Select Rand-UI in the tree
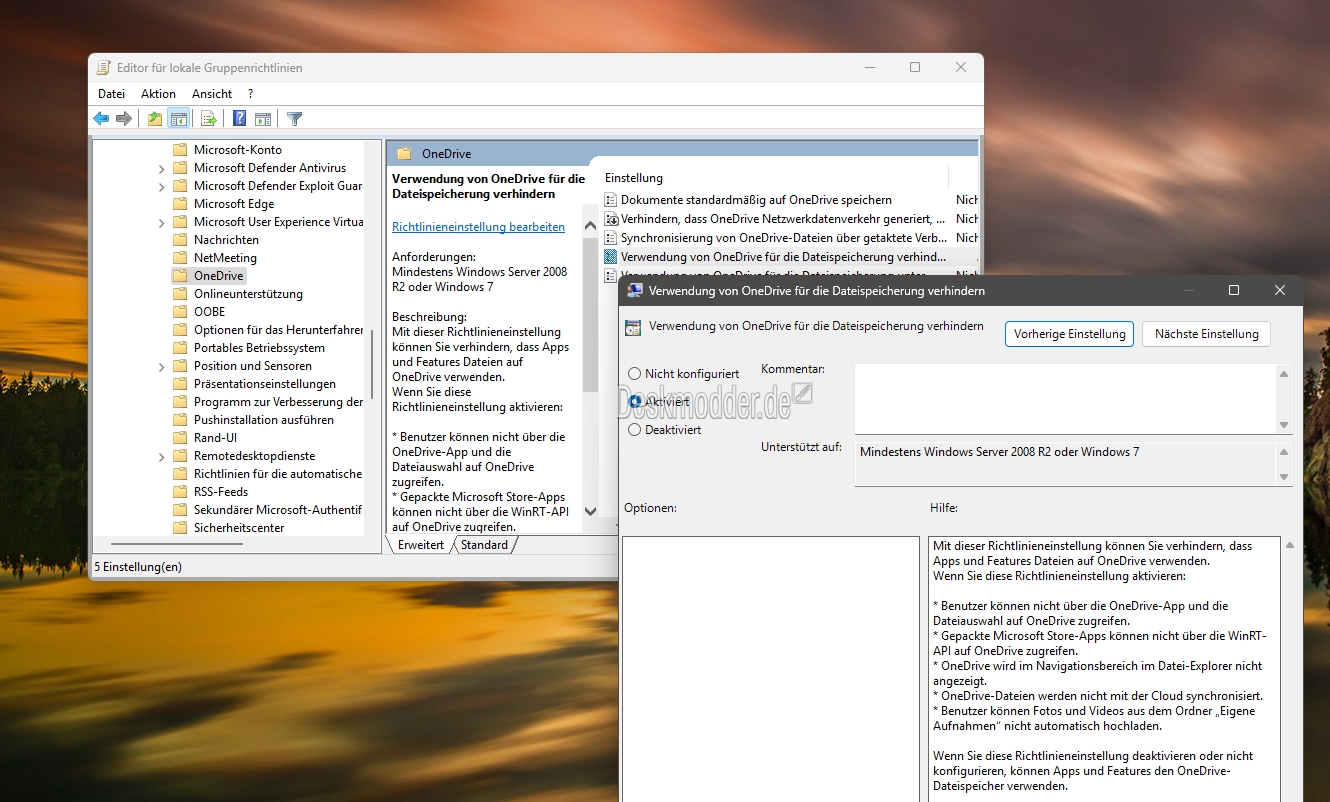1330x802 pixels. 215,438
